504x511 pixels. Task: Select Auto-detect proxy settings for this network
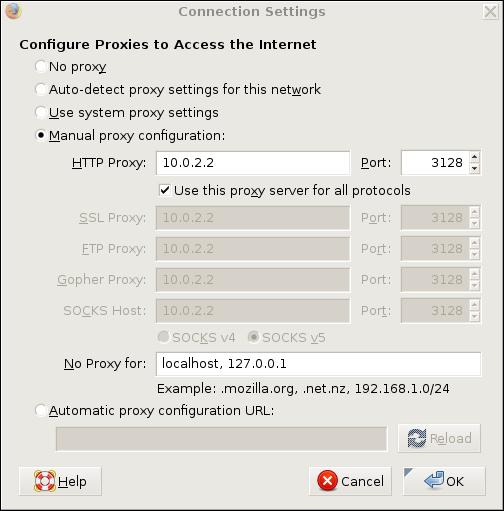40,89
